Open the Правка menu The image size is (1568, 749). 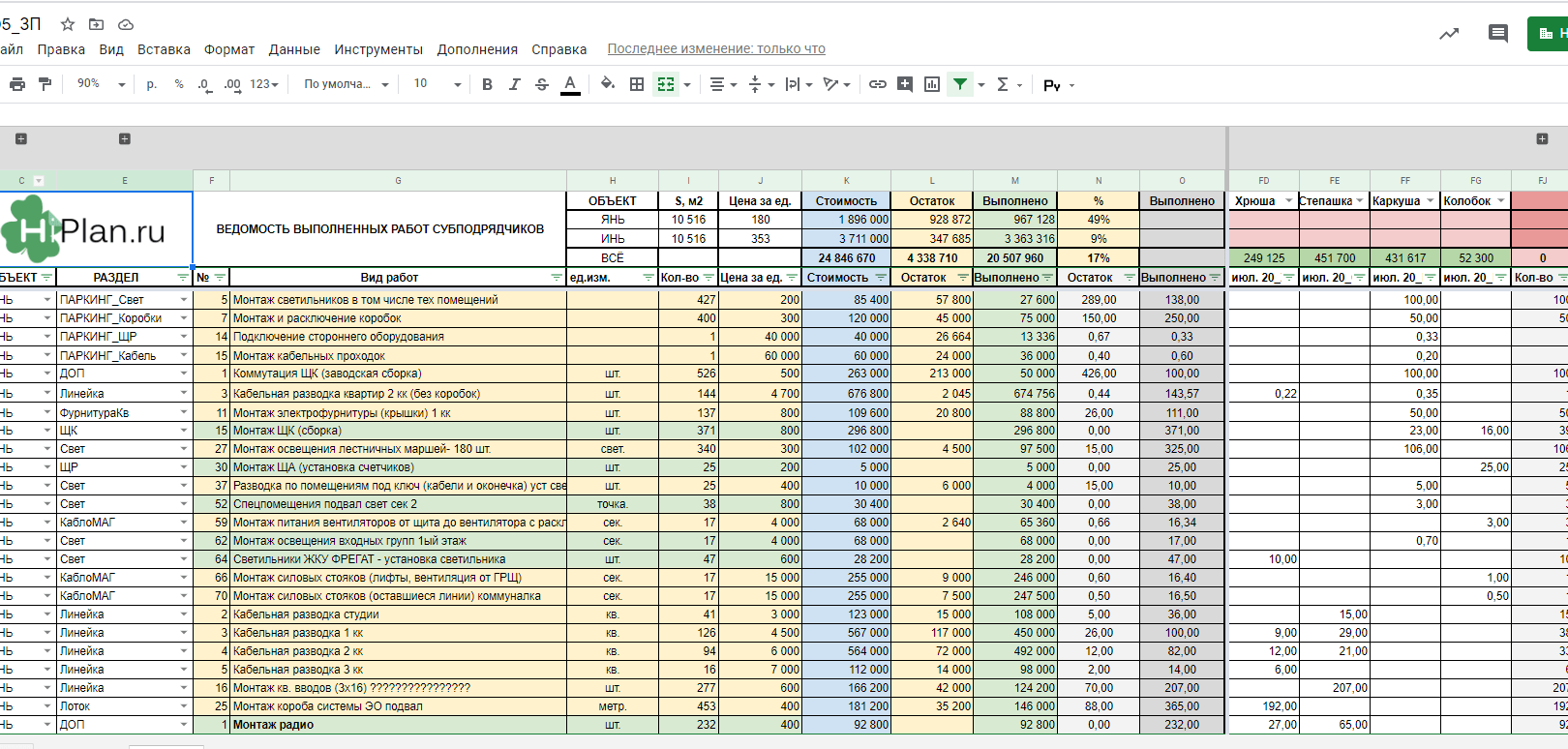pos(61,49)
